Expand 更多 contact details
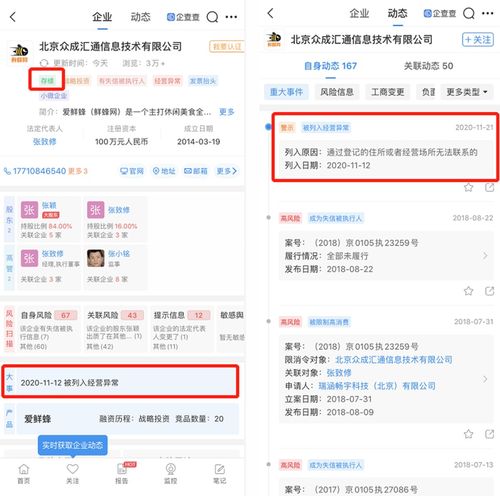This screenshot has height=496, width=500. pyautogui.click(x=227, y=171)
